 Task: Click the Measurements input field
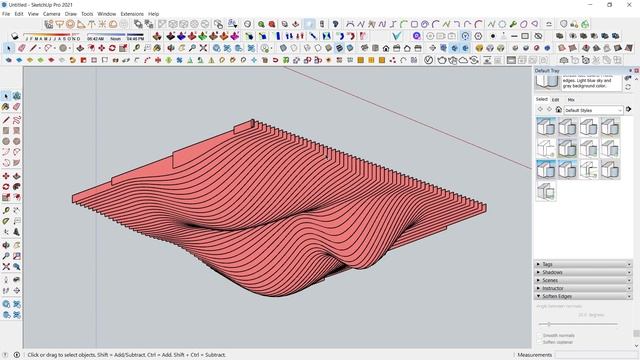(595, 355)
